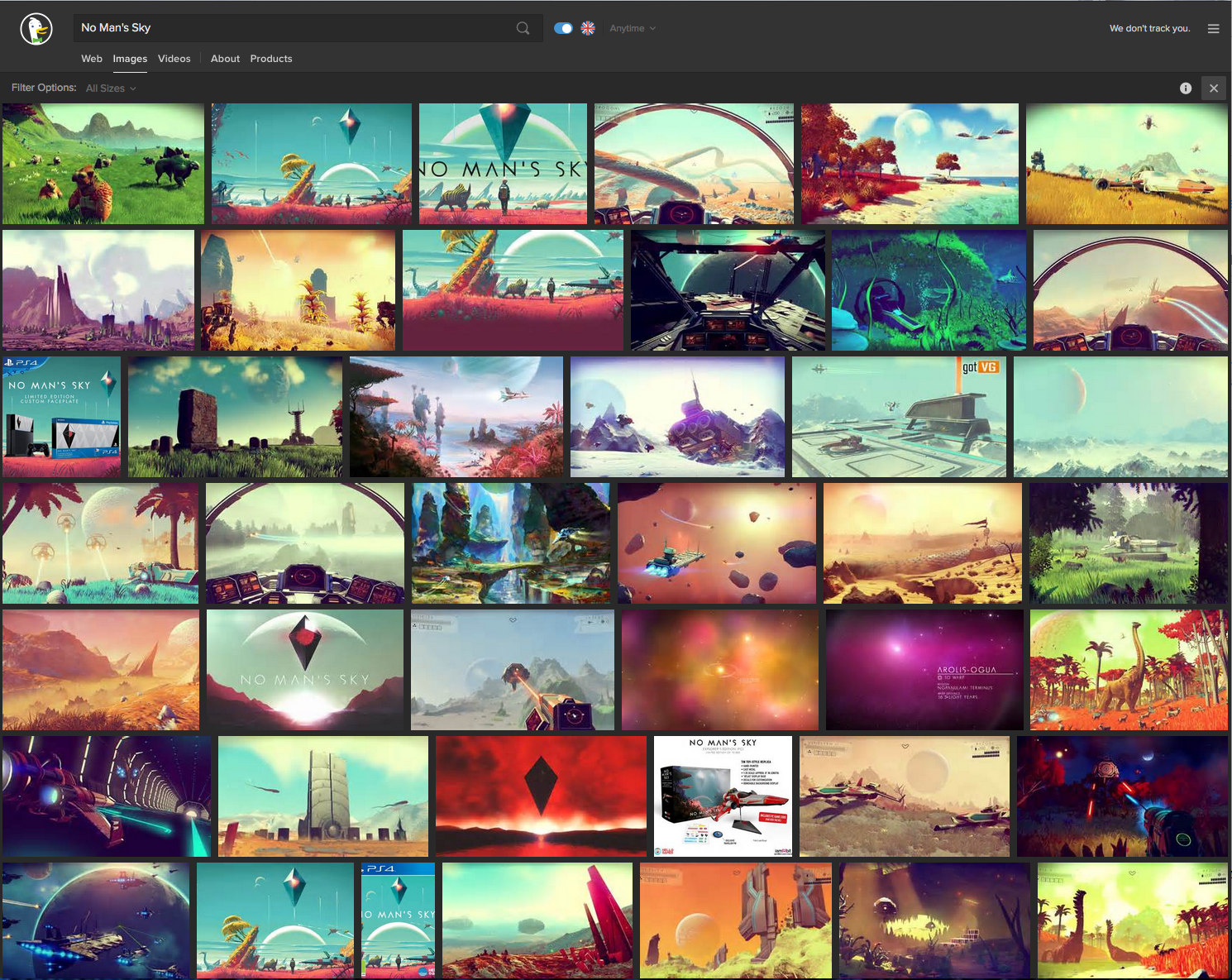Go to the About tab
Image resolution: width=1232 pixels, height=980 pixels.
pyautogui.click(x=225, y=59)
